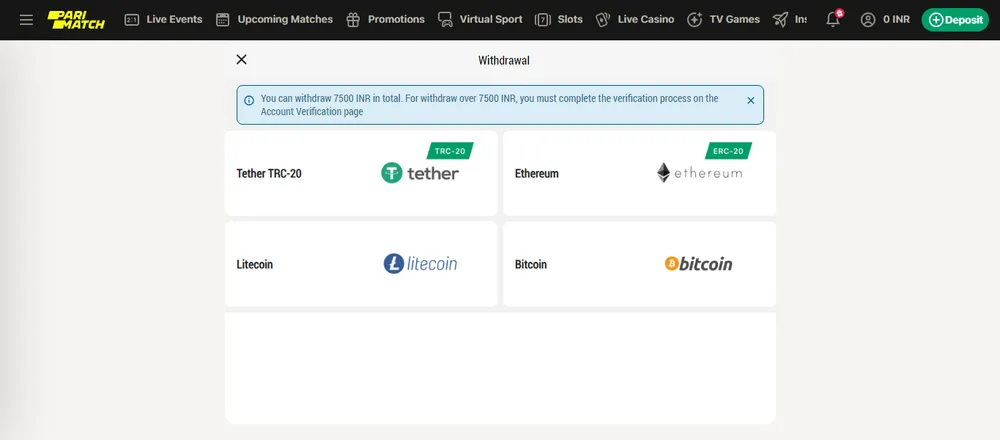Open TV Games section
The width and height of the screenshot is (1000, 440).
(735, 20)
